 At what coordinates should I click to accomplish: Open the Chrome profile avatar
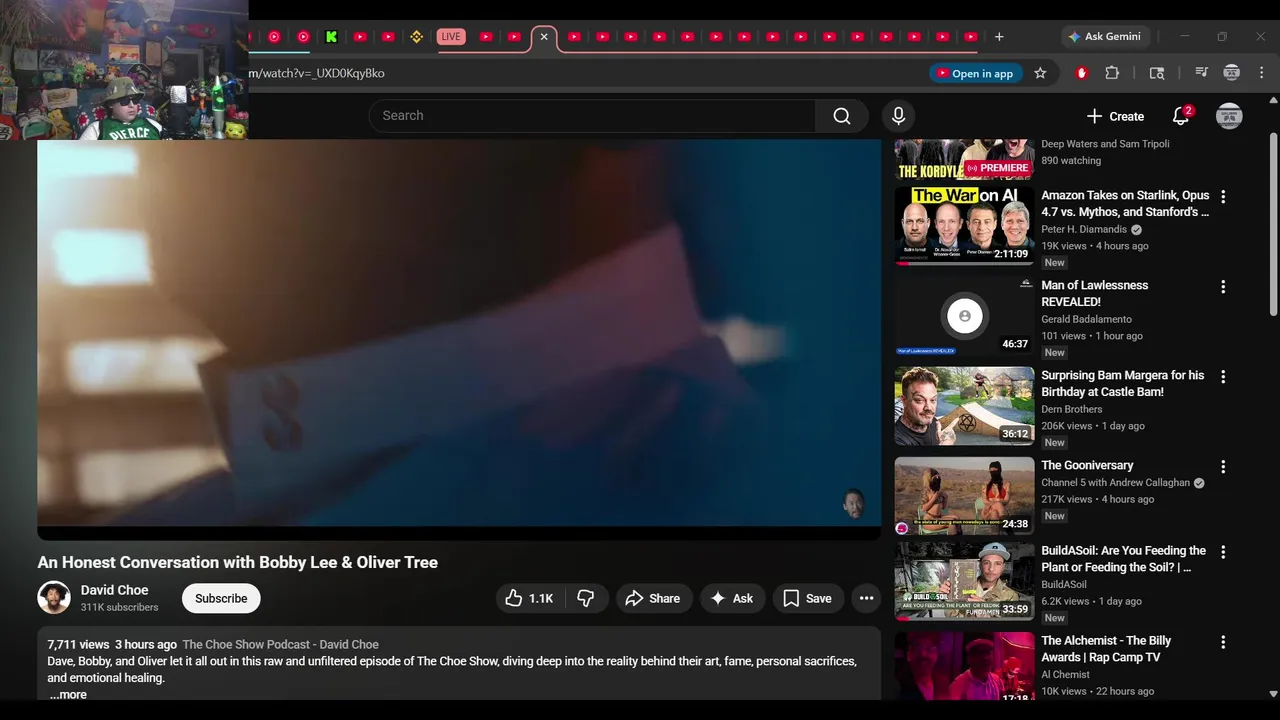pos(1232,73)
